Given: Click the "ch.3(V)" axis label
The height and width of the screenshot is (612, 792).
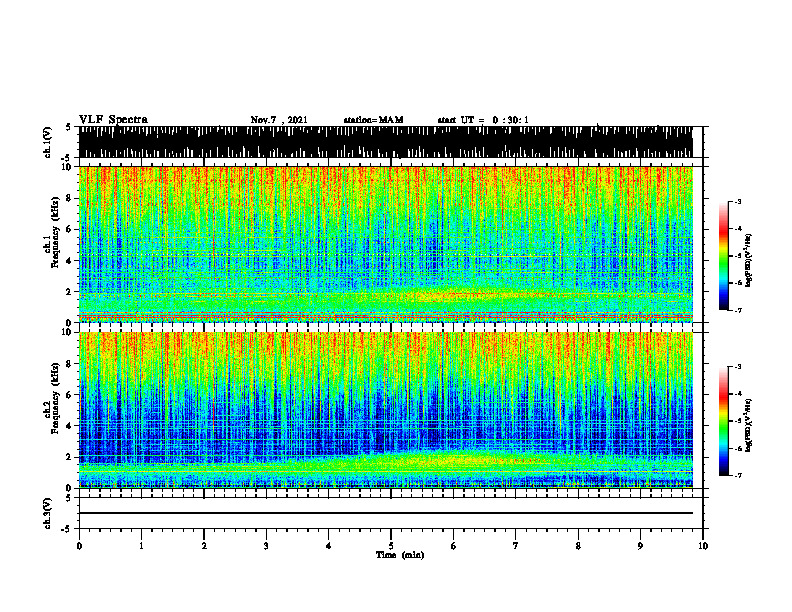Looking at the screenshot, I should [x=48, y=513].
